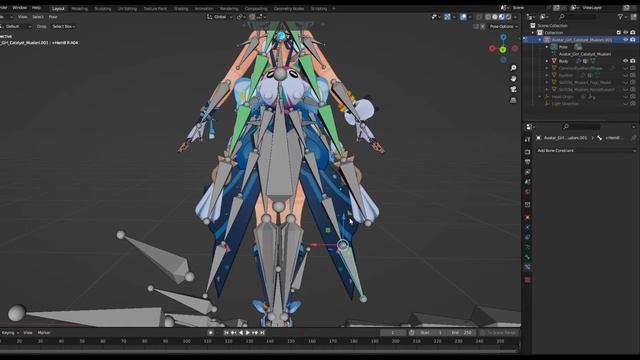Switch to Texture Paint workspace tab

click(155, 8)
